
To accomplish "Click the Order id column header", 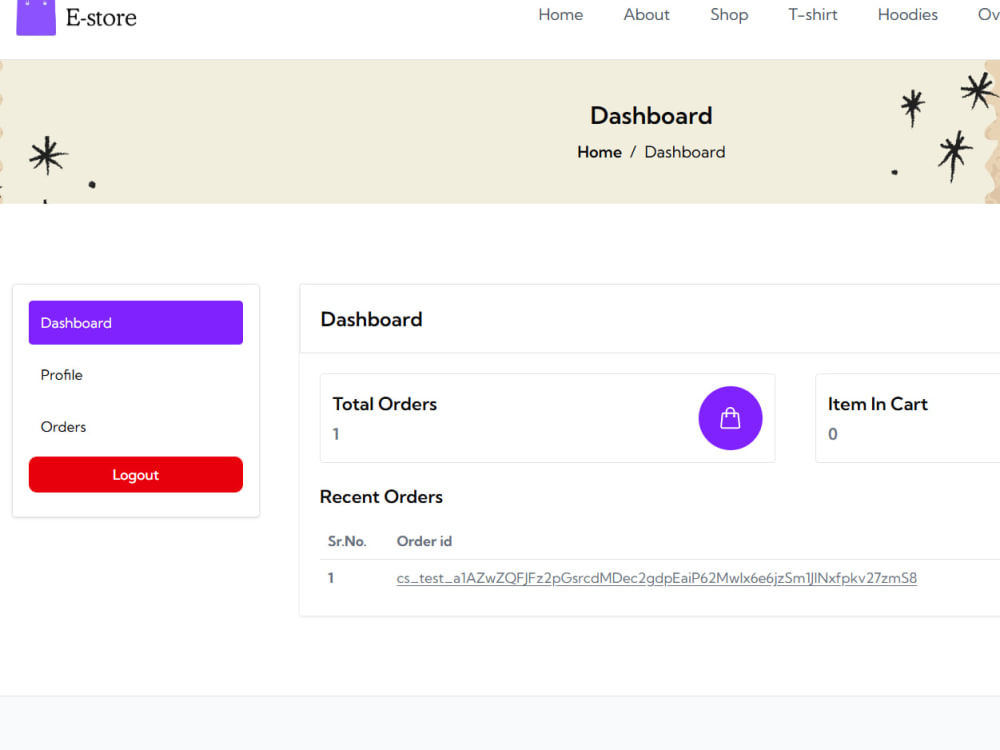I will click(x=424, y=541).
